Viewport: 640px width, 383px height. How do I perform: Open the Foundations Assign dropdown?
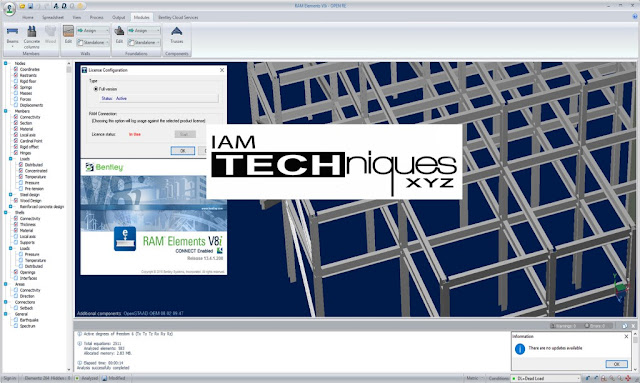tap(144, 31)
